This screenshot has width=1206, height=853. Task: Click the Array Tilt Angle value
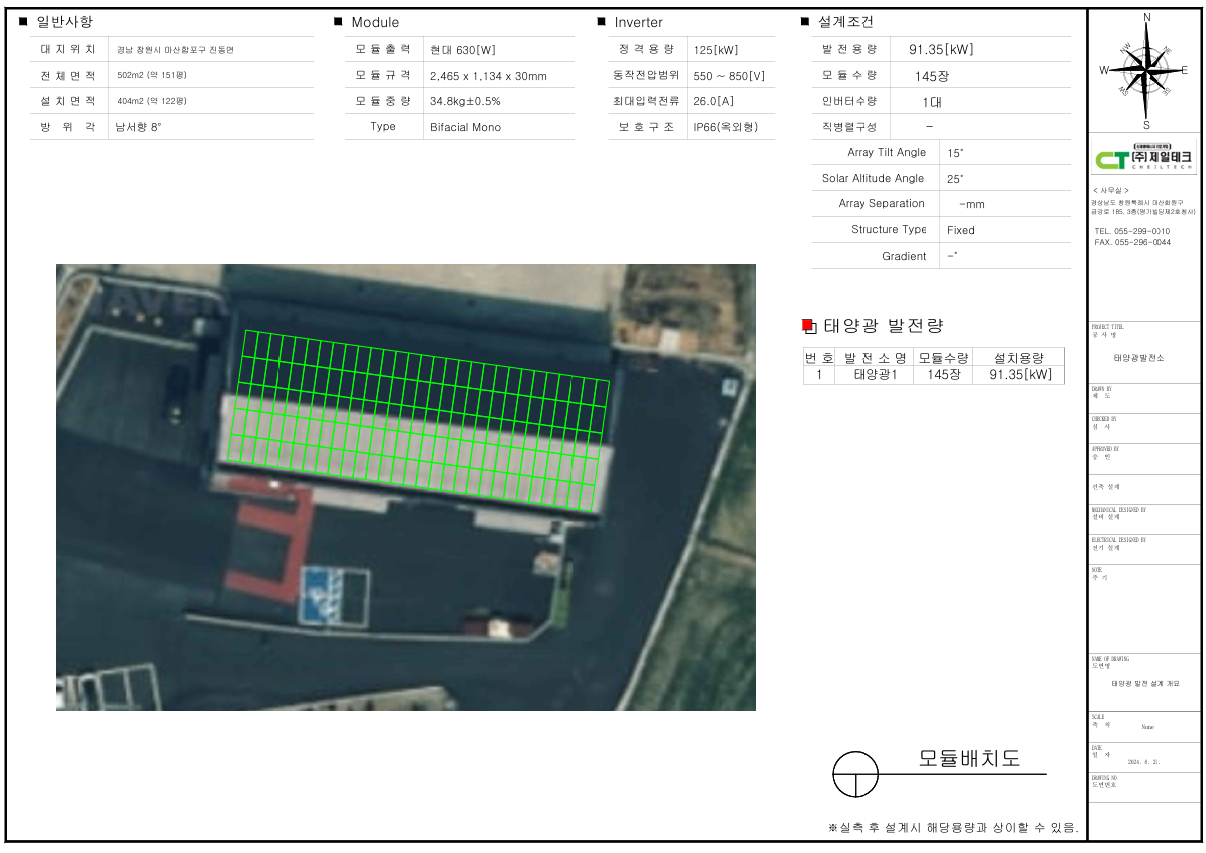(x=955, y=153)
